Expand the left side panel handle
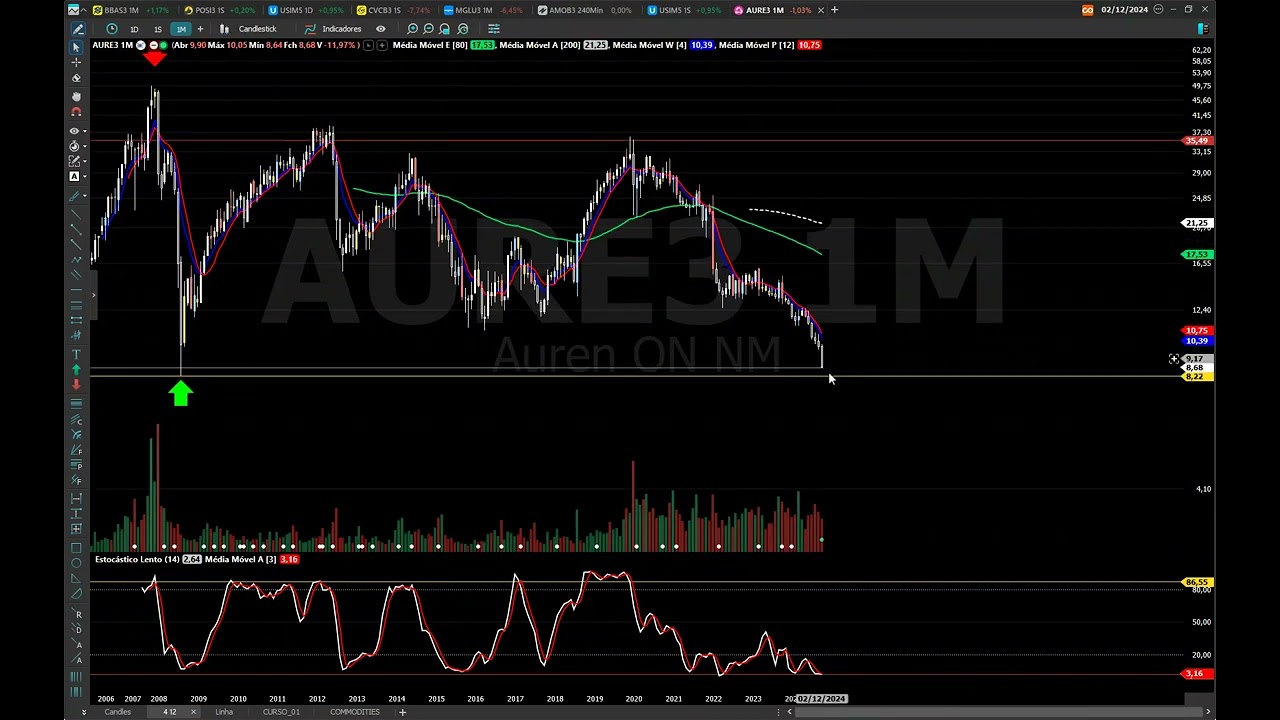Viewport: 1280px width, 720px height. click(x=93, y=295)
